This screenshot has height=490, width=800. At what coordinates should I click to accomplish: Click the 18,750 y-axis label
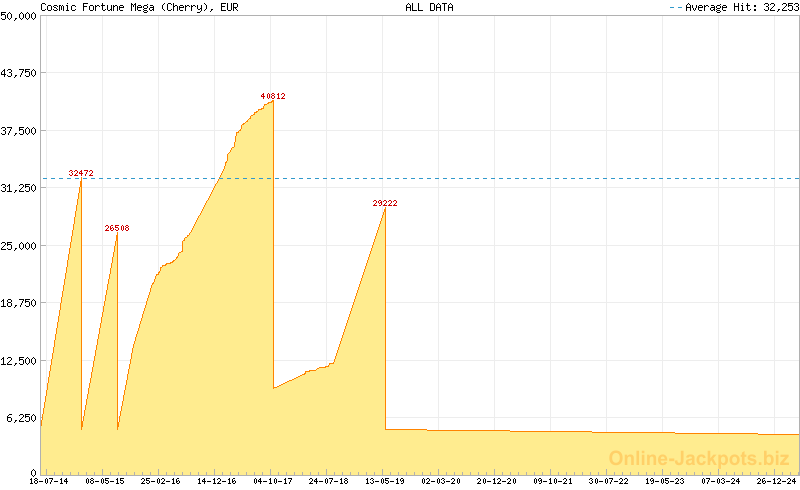click(x=19, y=303)
